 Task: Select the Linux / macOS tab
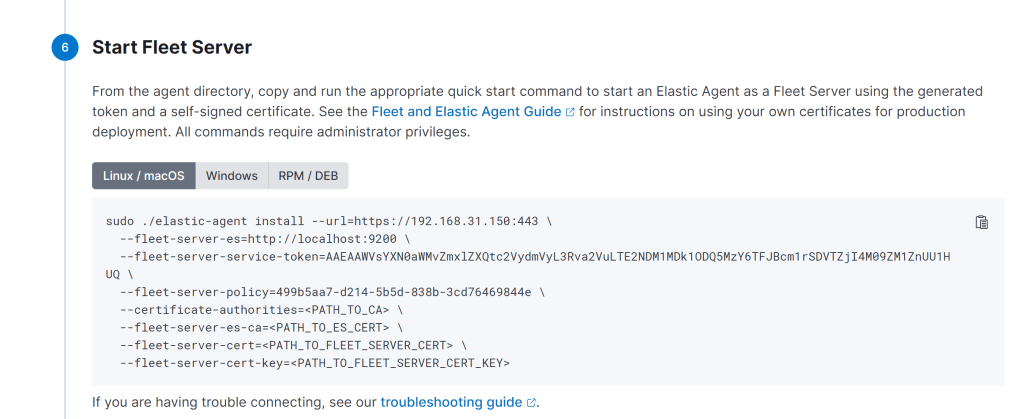pyautogui.click(x=144, y=176)
